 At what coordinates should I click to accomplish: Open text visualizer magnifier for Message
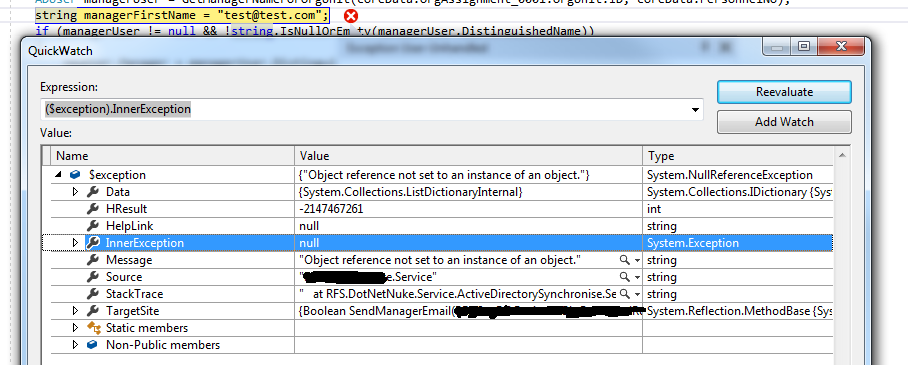tap(625, 260)
